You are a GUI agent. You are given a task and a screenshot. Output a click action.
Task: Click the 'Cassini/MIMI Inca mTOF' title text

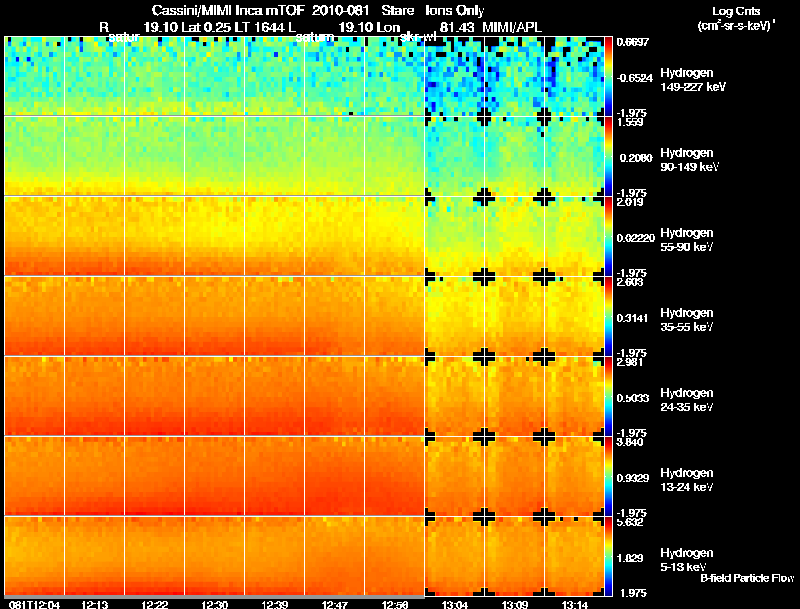point(228,10)
